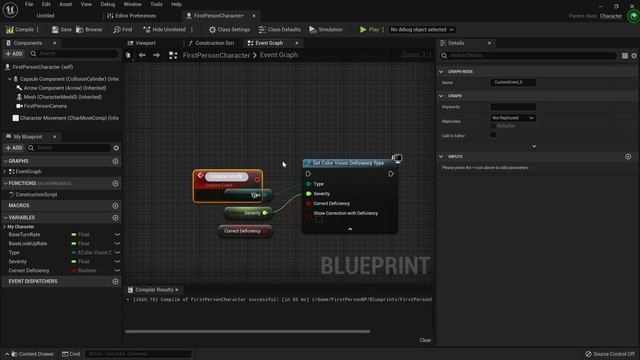Toggle Hide Unrelated nodes

(164, 29)
